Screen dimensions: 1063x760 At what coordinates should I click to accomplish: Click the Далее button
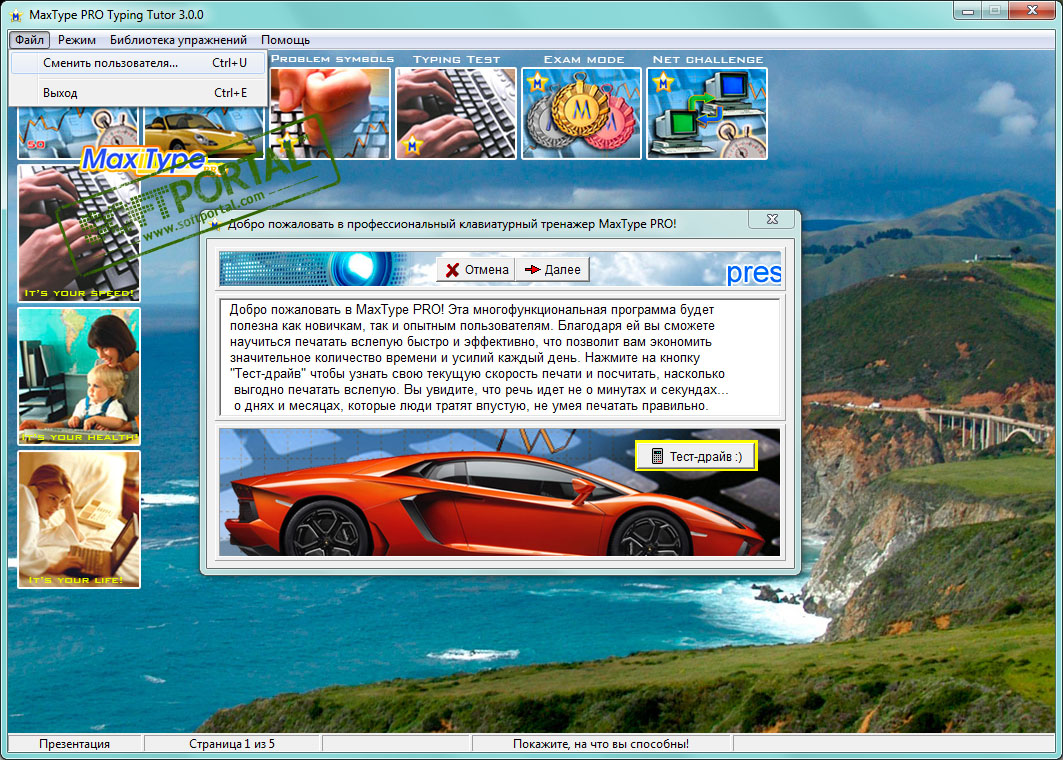pos(553,270)
